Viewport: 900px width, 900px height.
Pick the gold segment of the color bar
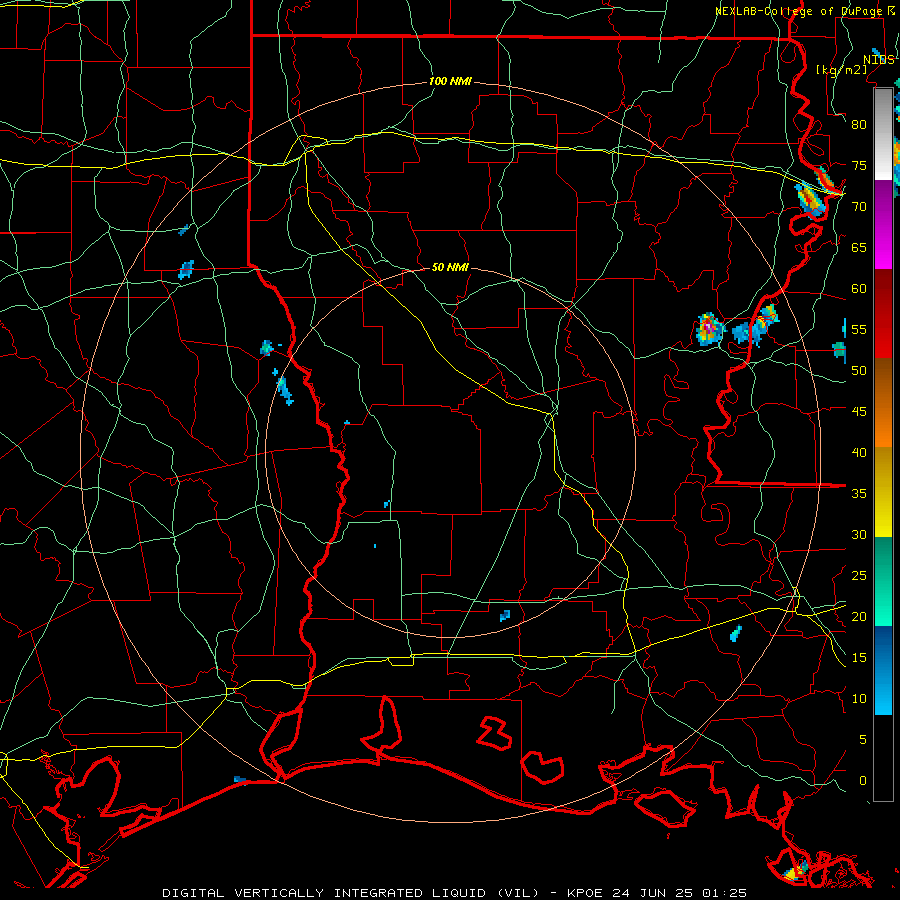(883, 492)
